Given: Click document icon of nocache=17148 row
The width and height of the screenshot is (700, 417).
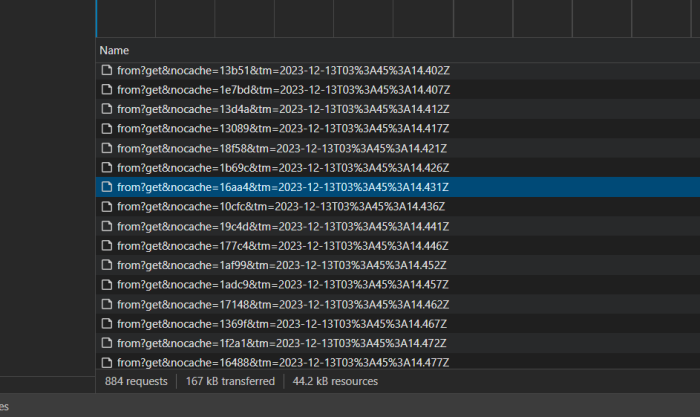Looking at the screenshot, I should click(107, 304).
